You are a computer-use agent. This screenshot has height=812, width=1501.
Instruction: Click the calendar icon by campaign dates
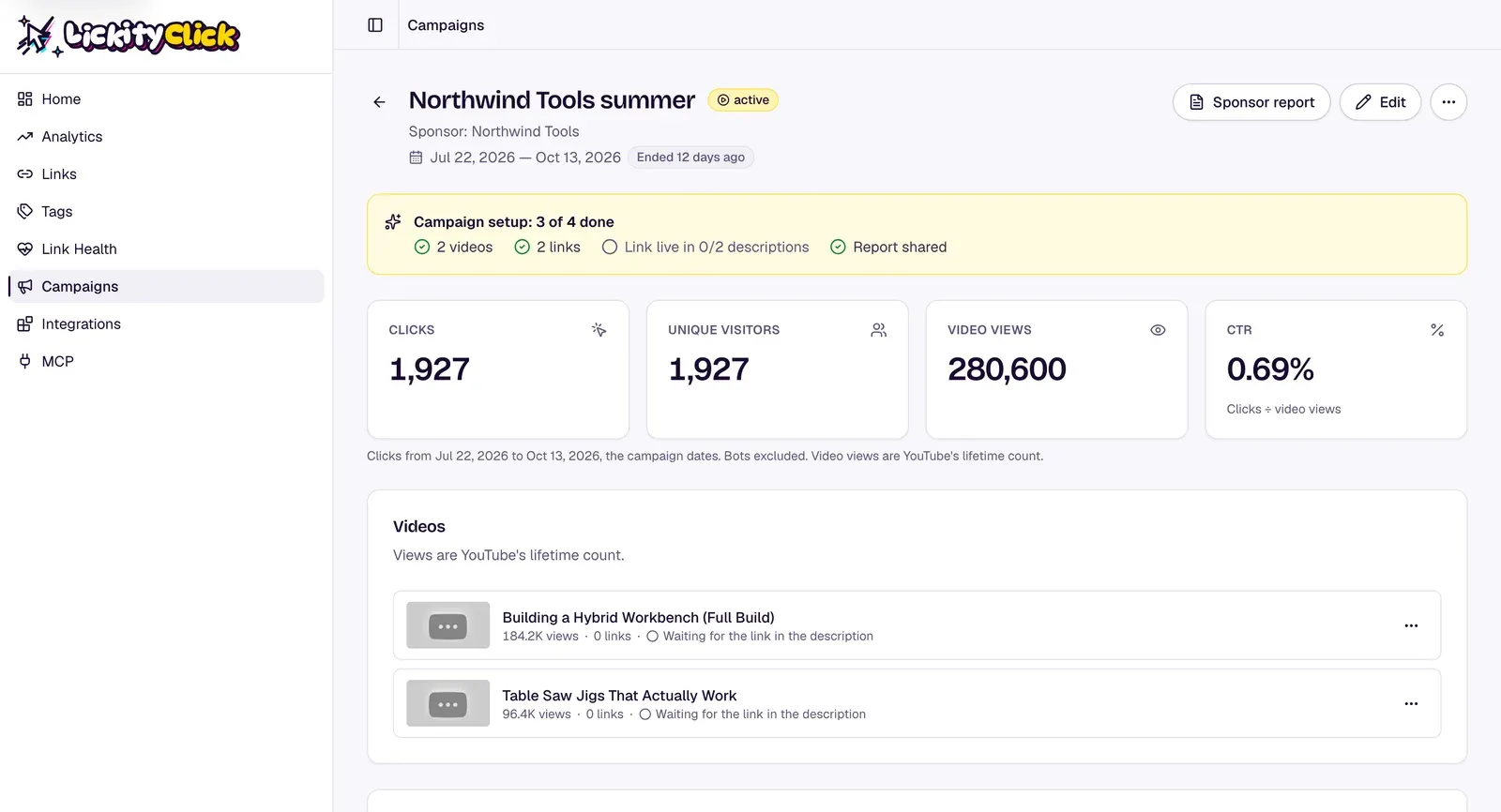pos(416,158)
